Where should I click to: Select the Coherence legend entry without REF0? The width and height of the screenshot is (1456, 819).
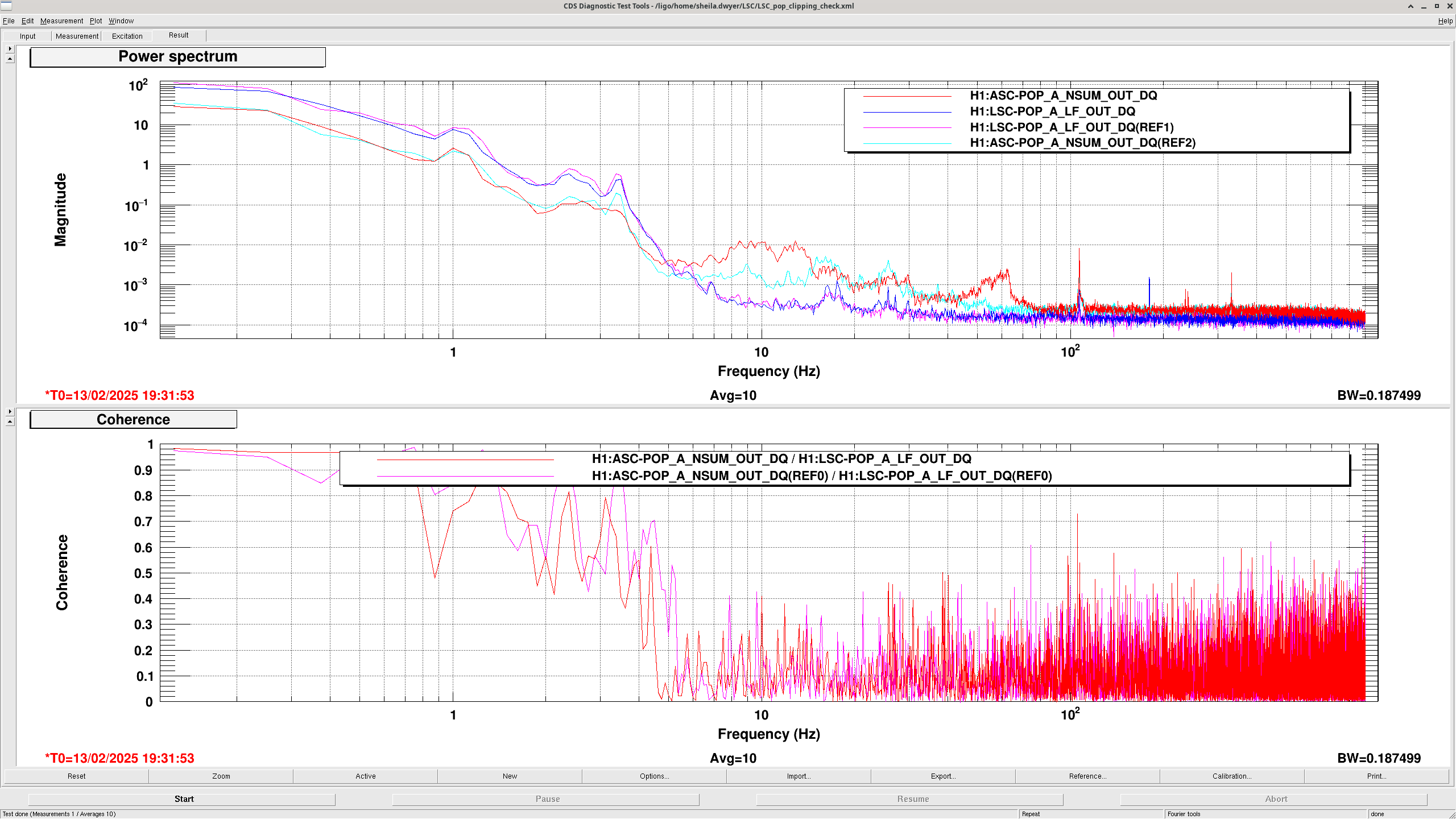click(781, 459)
